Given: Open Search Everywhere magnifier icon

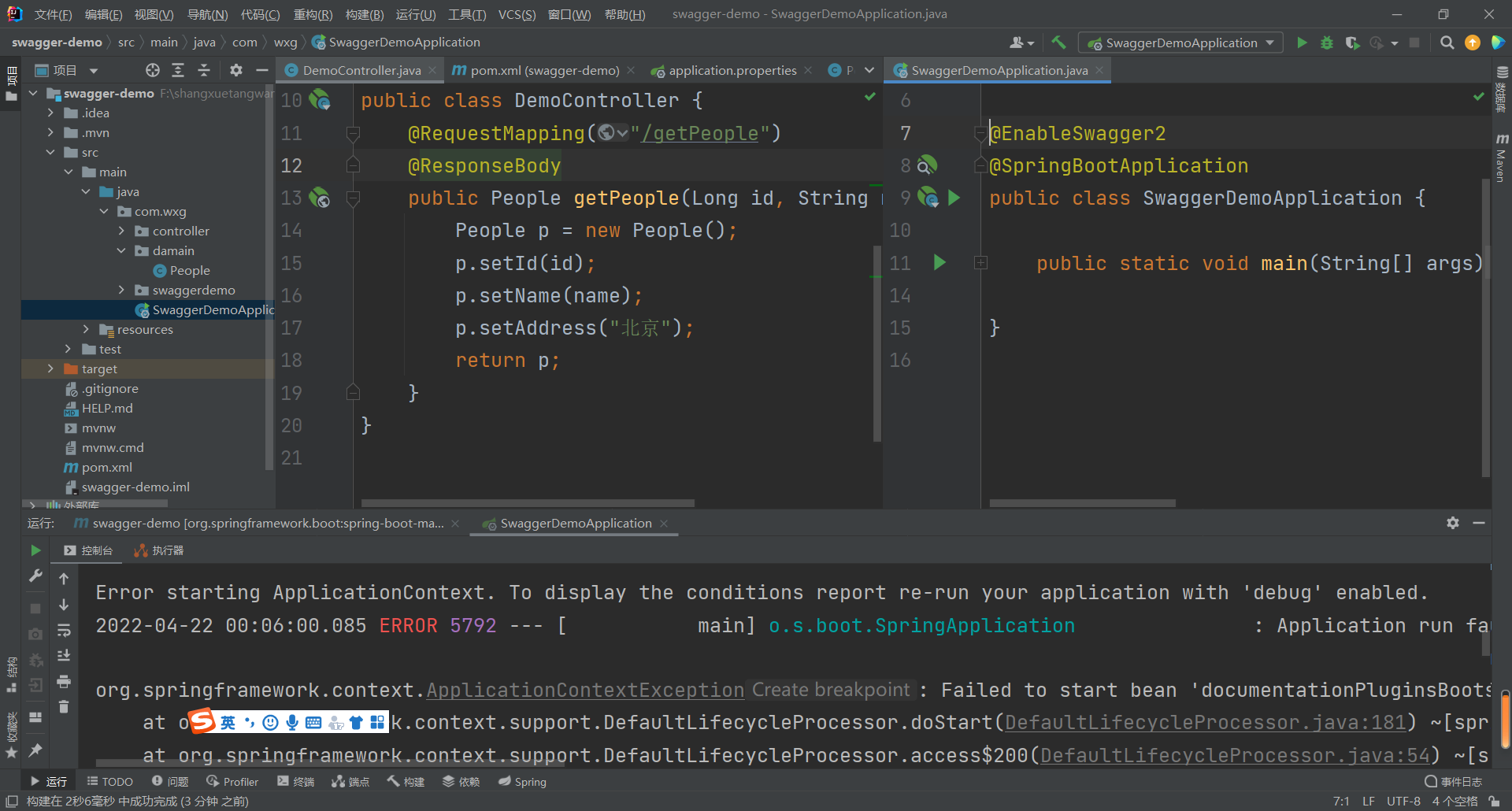Looking at the screenshot, I should (x=1447, y=43).
